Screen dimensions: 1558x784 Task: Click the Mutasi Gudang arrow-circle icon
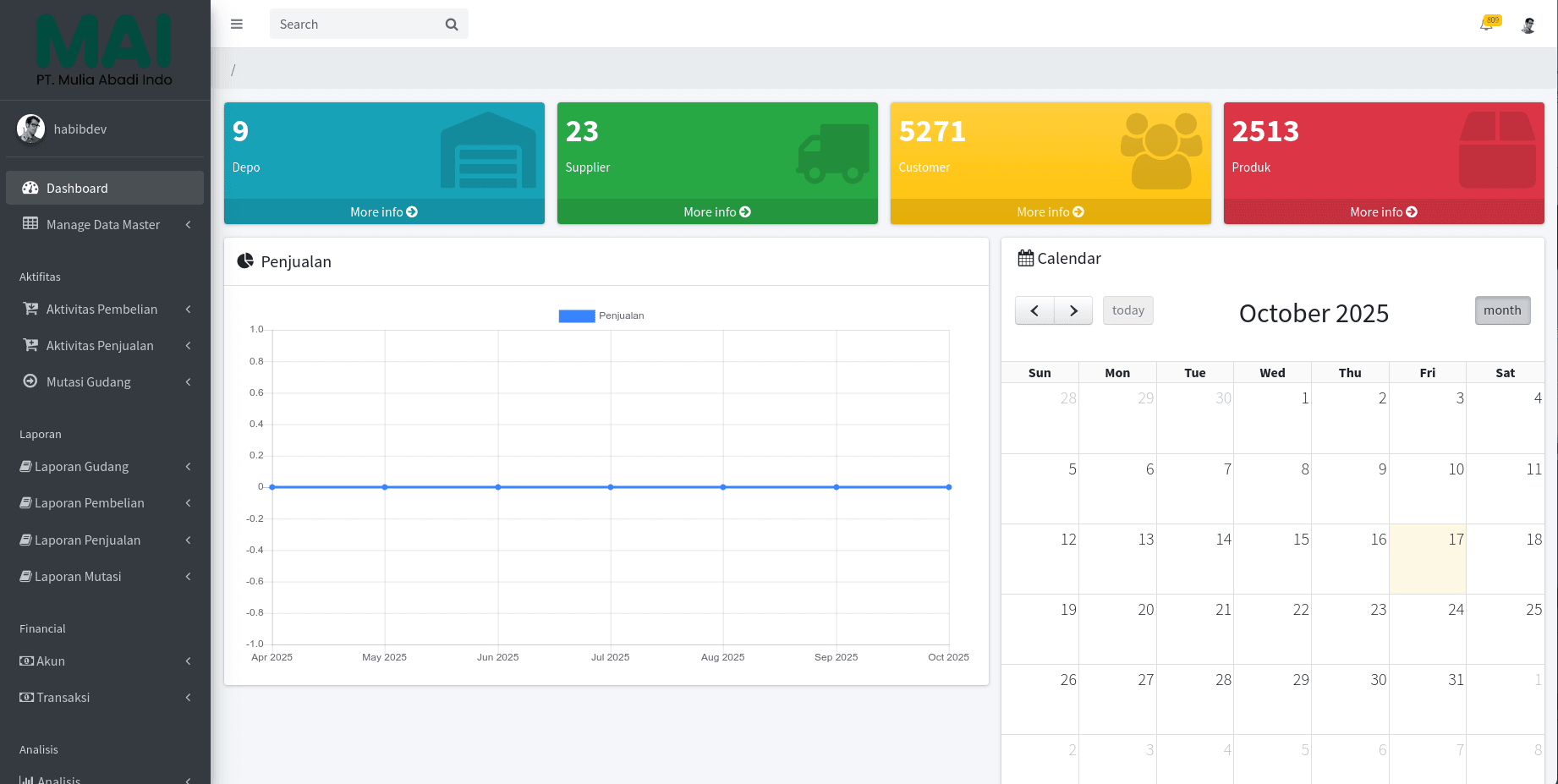(x=30, y=381)
